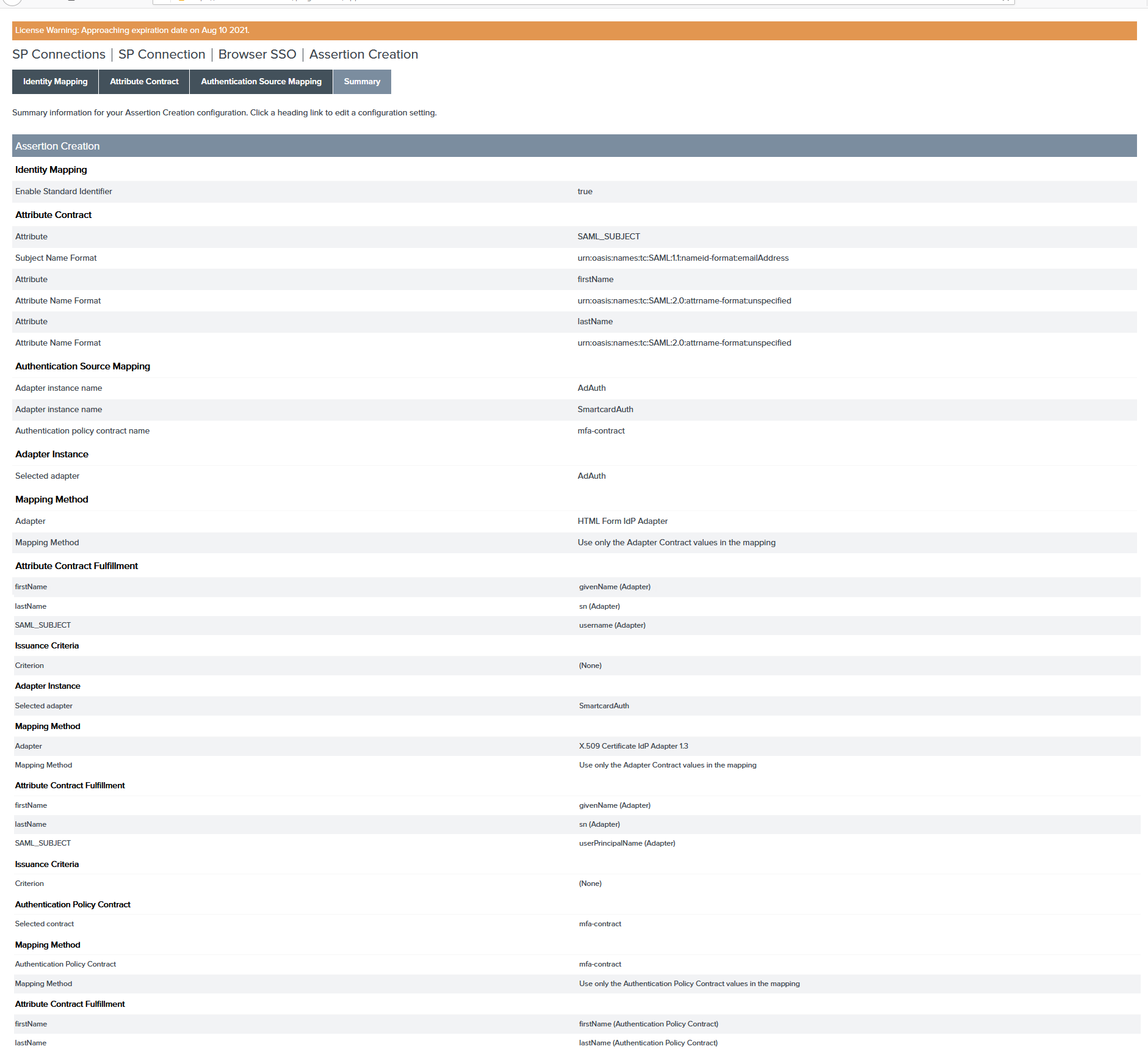Click the firstName attribute value in Attribute Contract
This screenshot has width=1148, height=1049.
(x=596, y=279)
